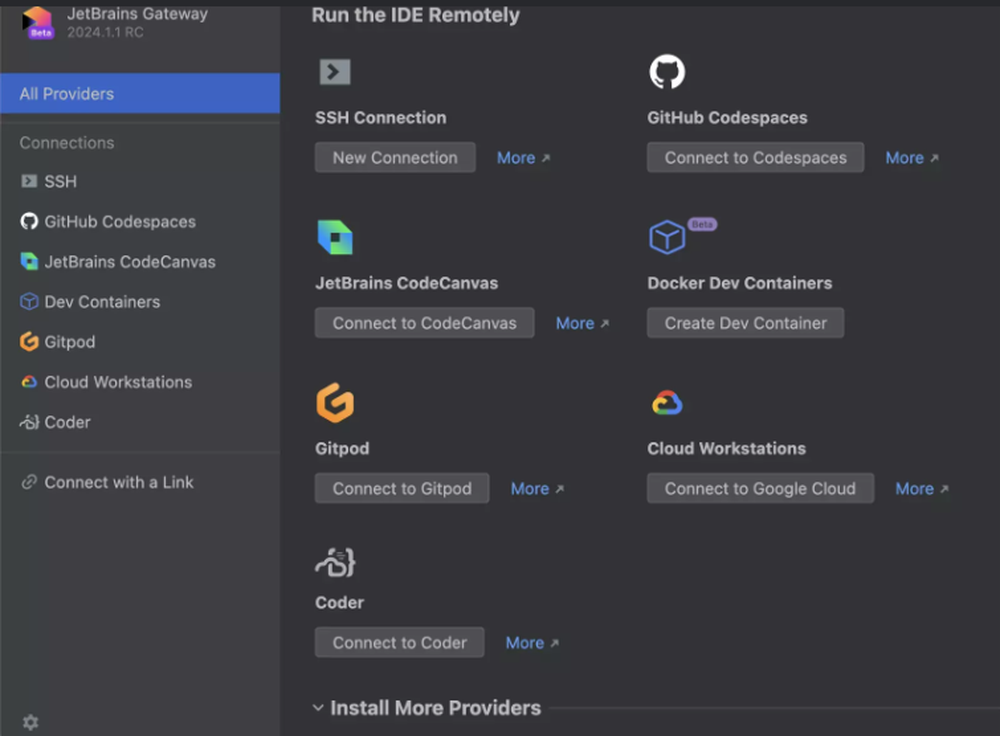Open JetBrains CodeCanvas in the sidebar
Image resolution: width=1000 pixels, height=736 pixels.
pos(140,261)
